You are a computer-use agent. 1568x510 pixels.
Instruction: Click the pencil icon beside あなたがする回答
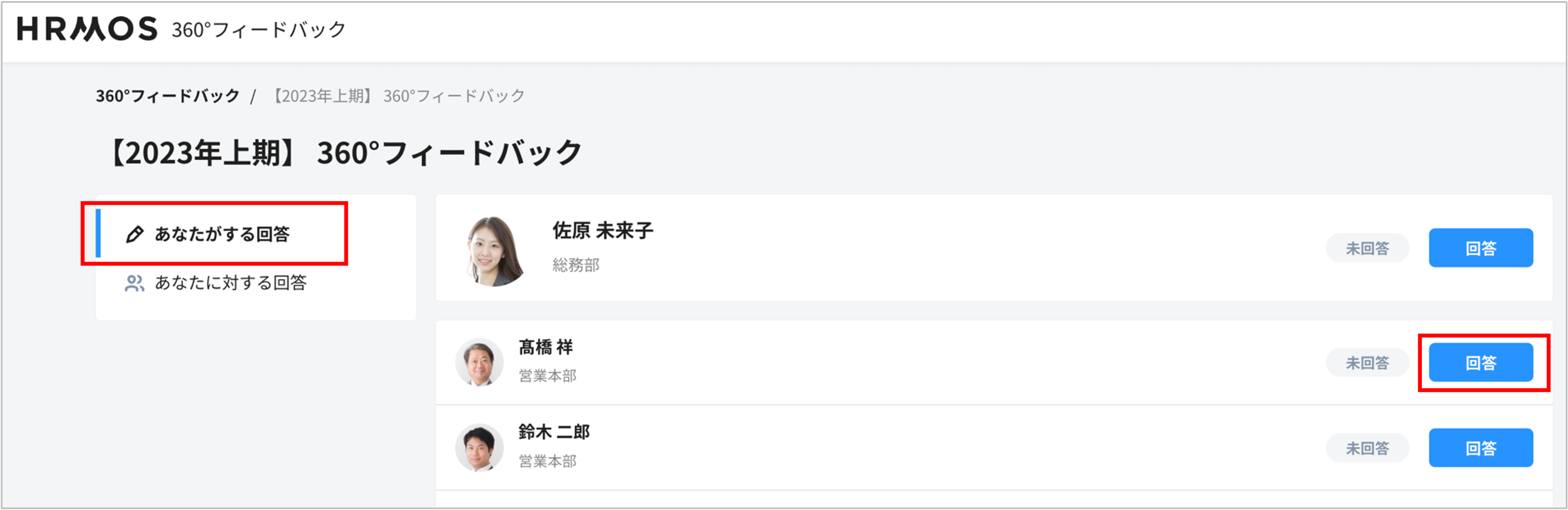134,234
